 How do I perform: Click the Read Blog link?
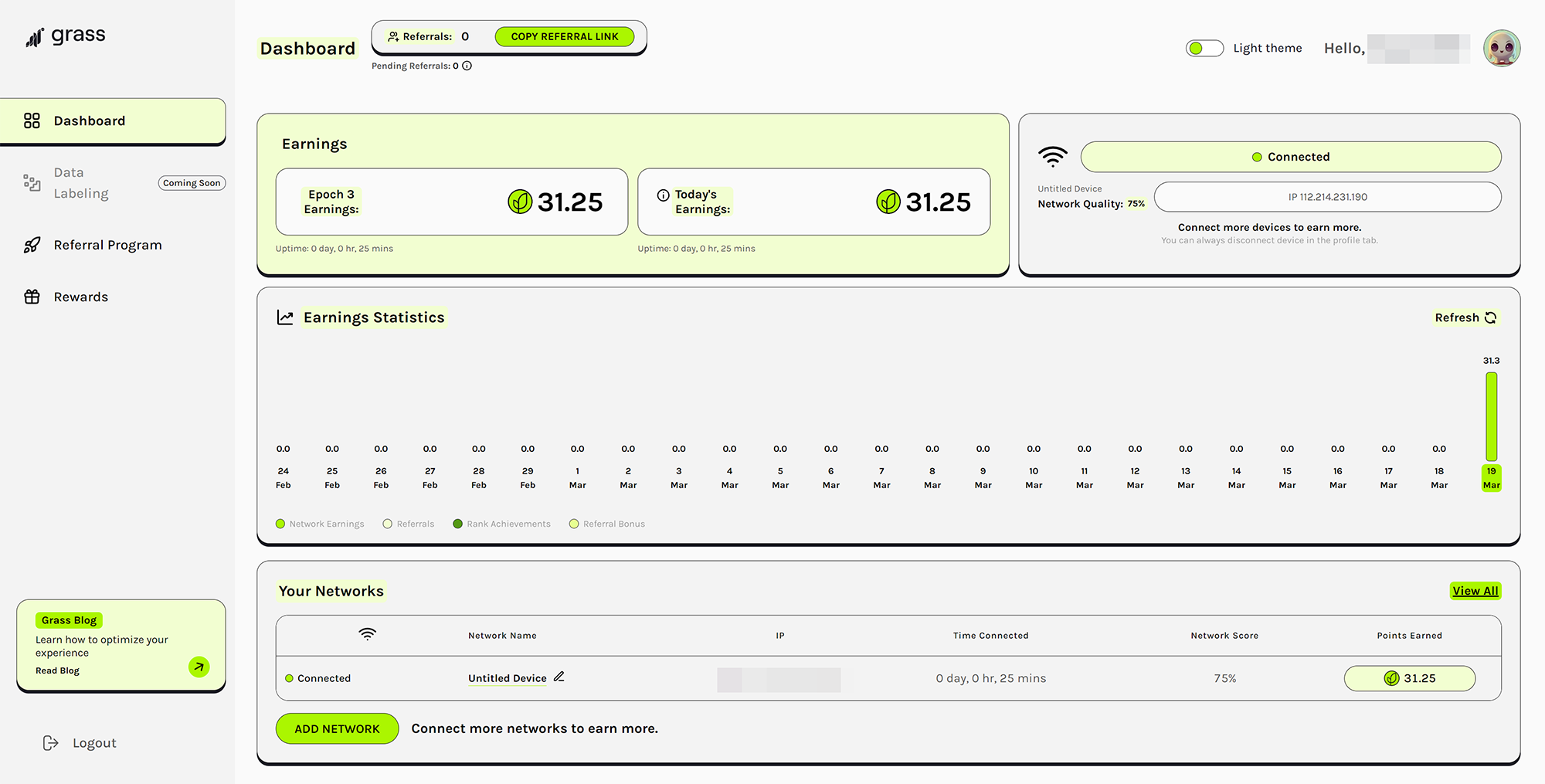pos(57,670)
